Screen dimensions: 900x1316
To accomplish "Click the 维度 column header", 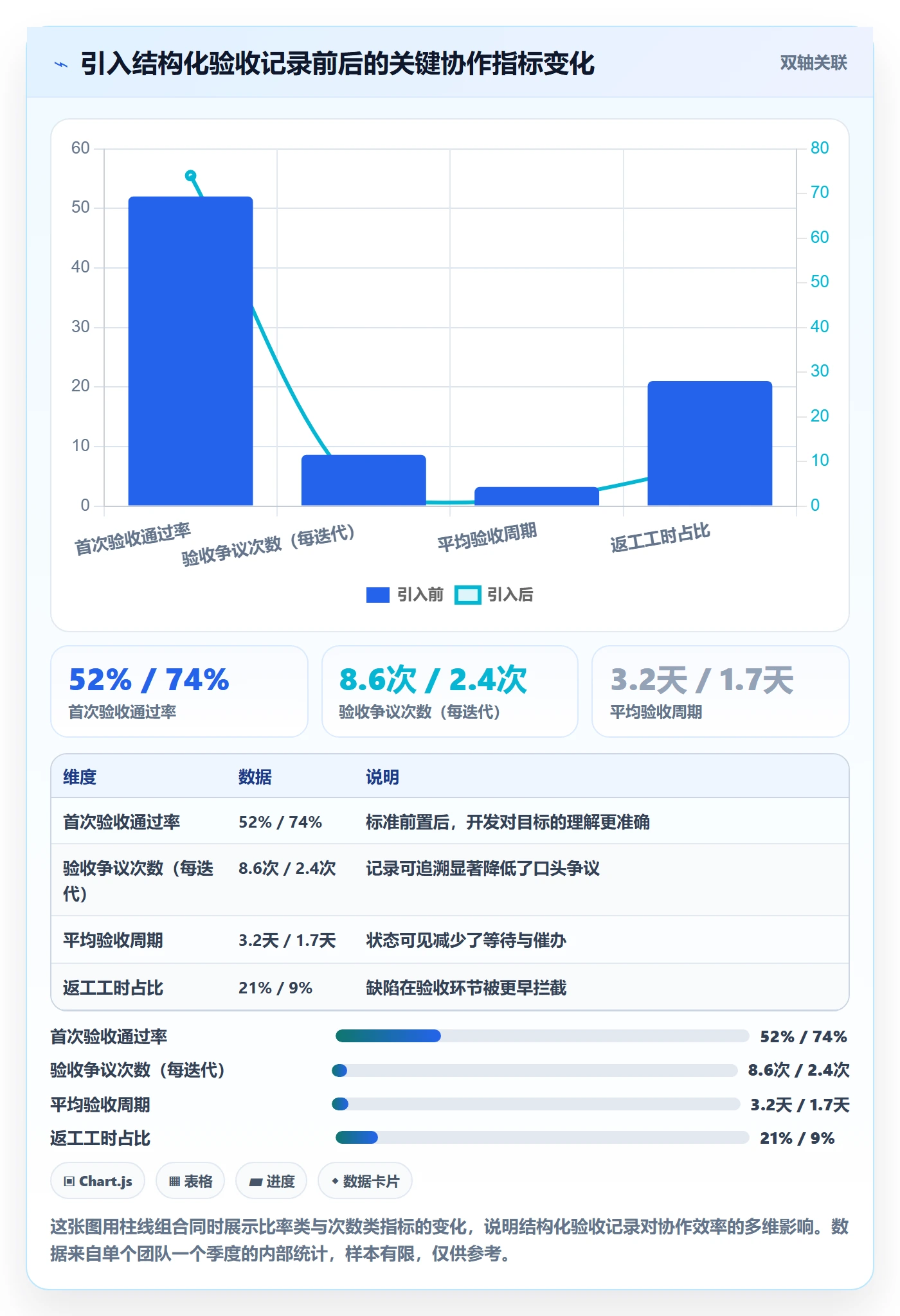I will pos(80,777).
